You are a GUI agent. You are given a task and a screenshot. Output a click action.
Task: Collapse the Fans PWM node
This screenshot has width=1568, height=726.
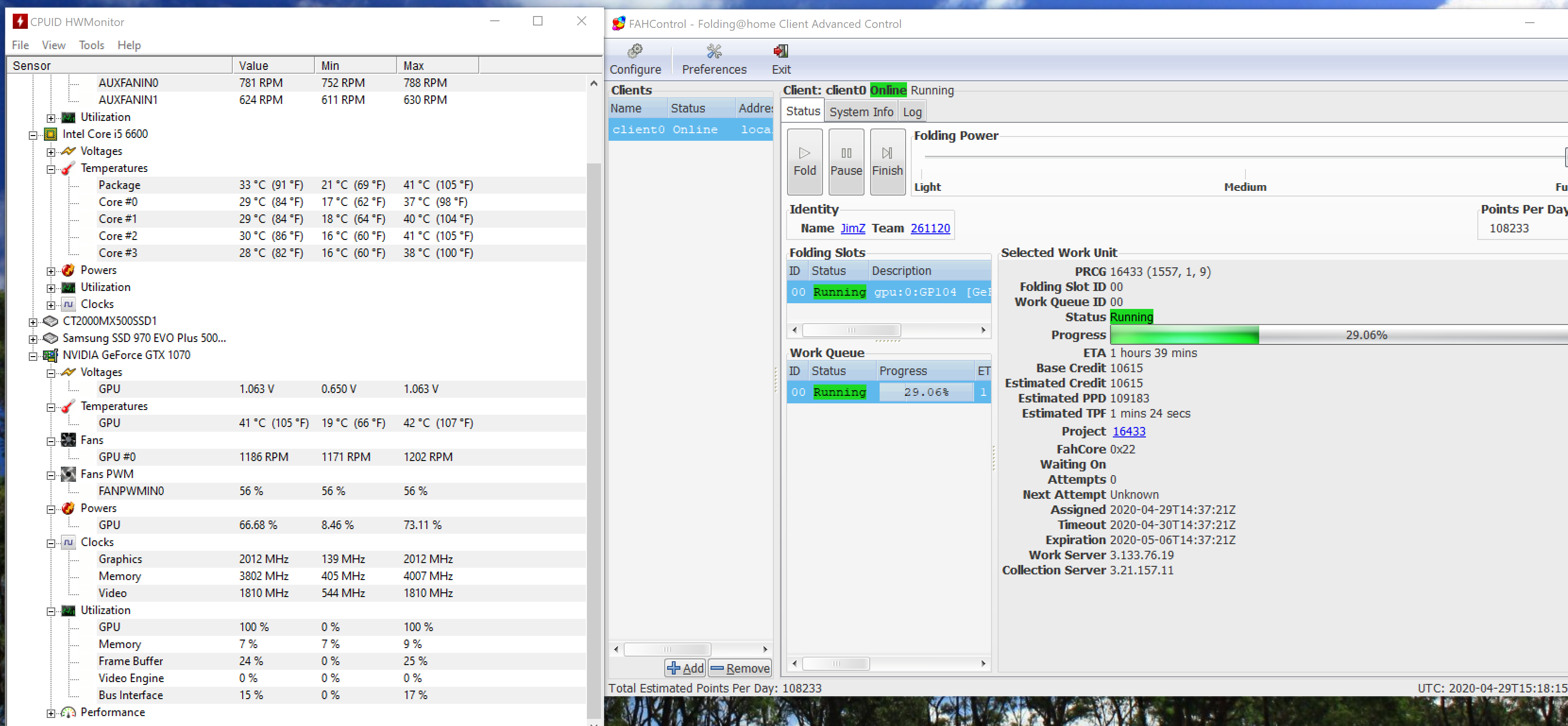tap(51, 474)
